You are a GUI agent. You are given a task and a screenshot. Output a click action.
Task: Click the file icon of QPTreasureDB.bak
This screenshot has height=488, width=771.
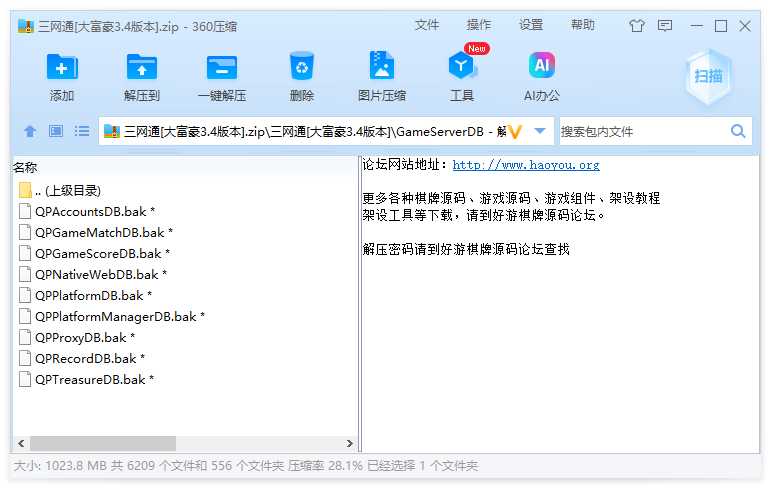click(25, 379)
